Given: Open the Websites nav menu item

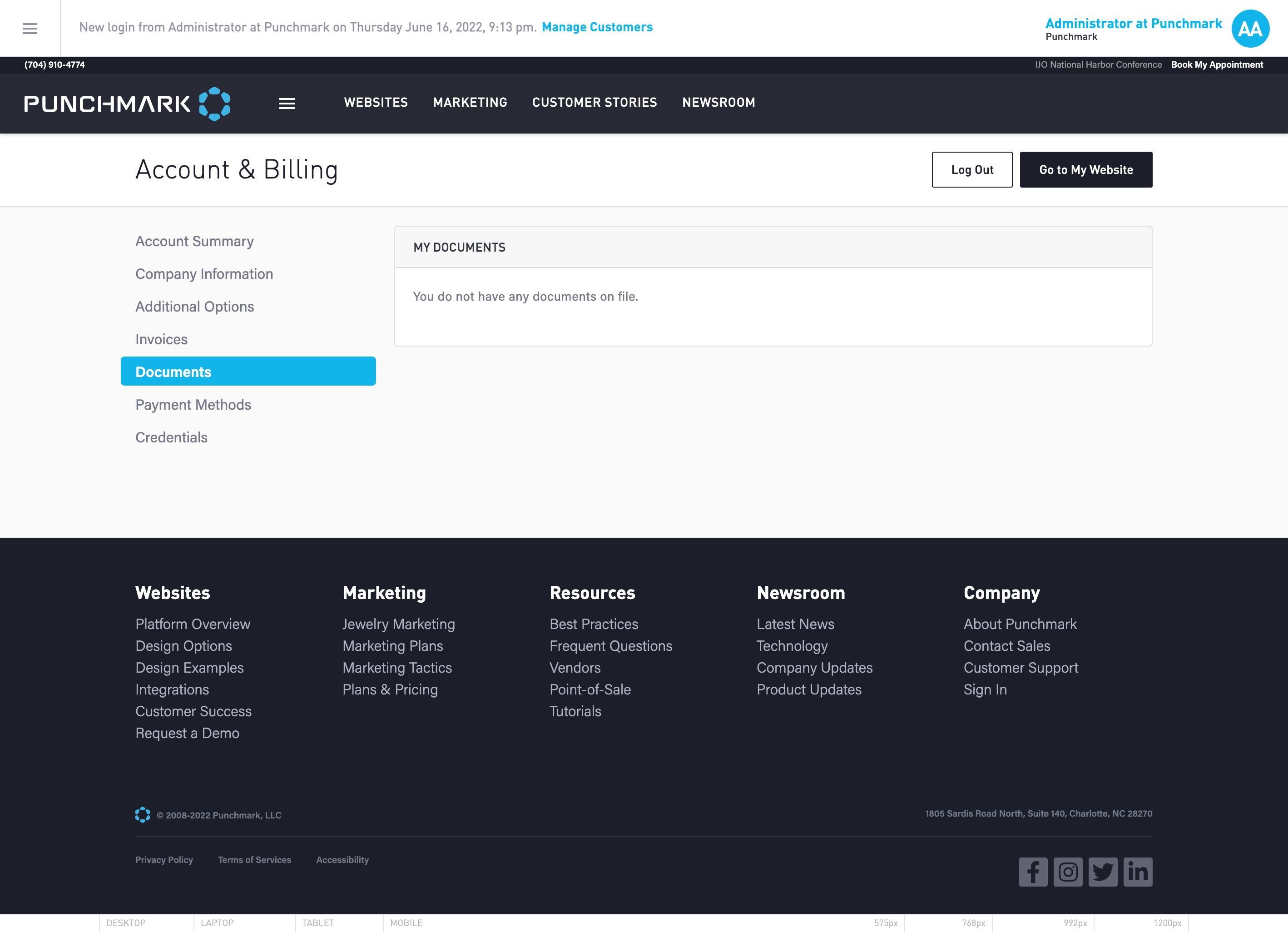Looking at the screenshot, I should click(x=376, y=102).
